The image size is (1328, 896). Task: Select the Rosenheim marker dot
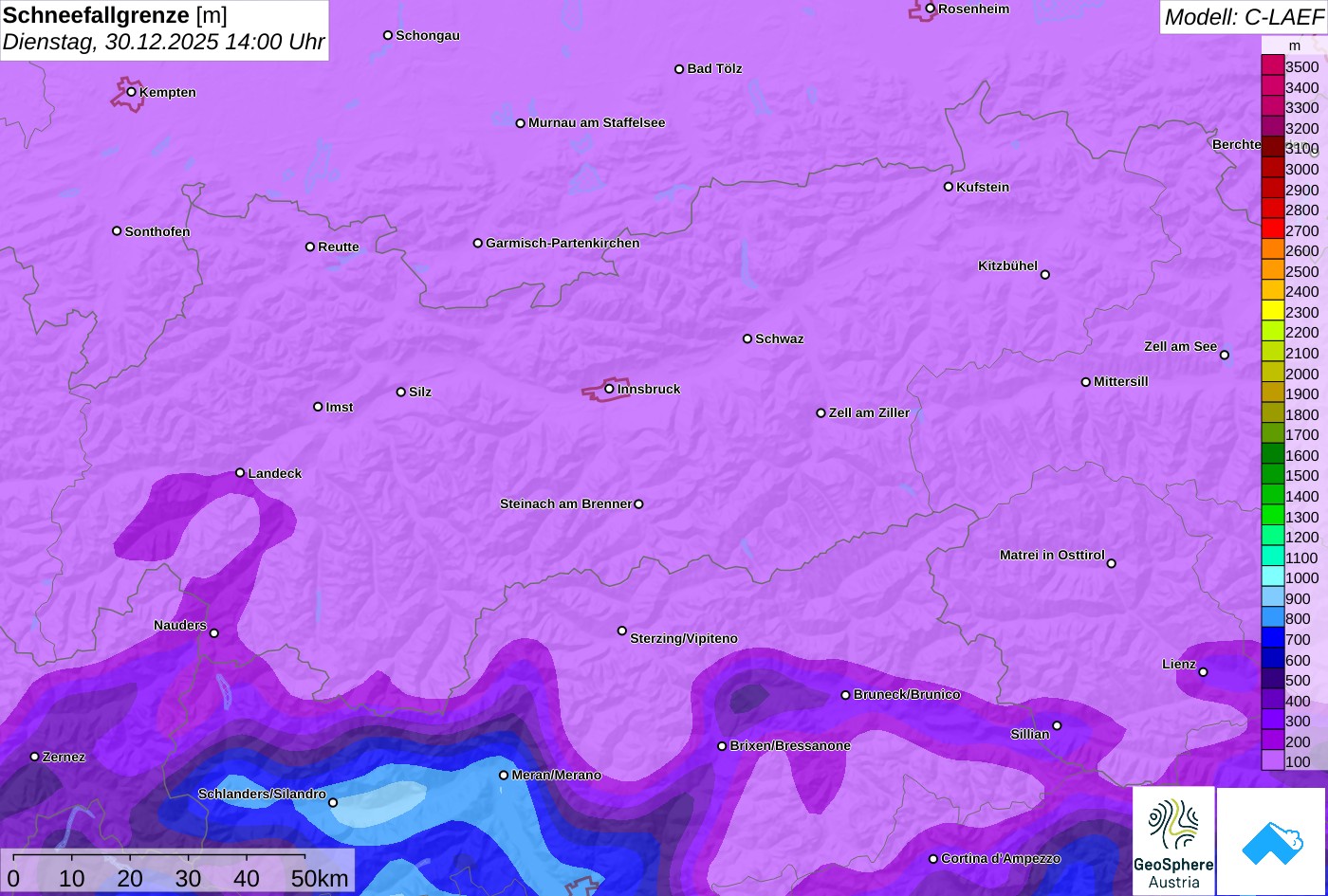(x=931, y=9)
